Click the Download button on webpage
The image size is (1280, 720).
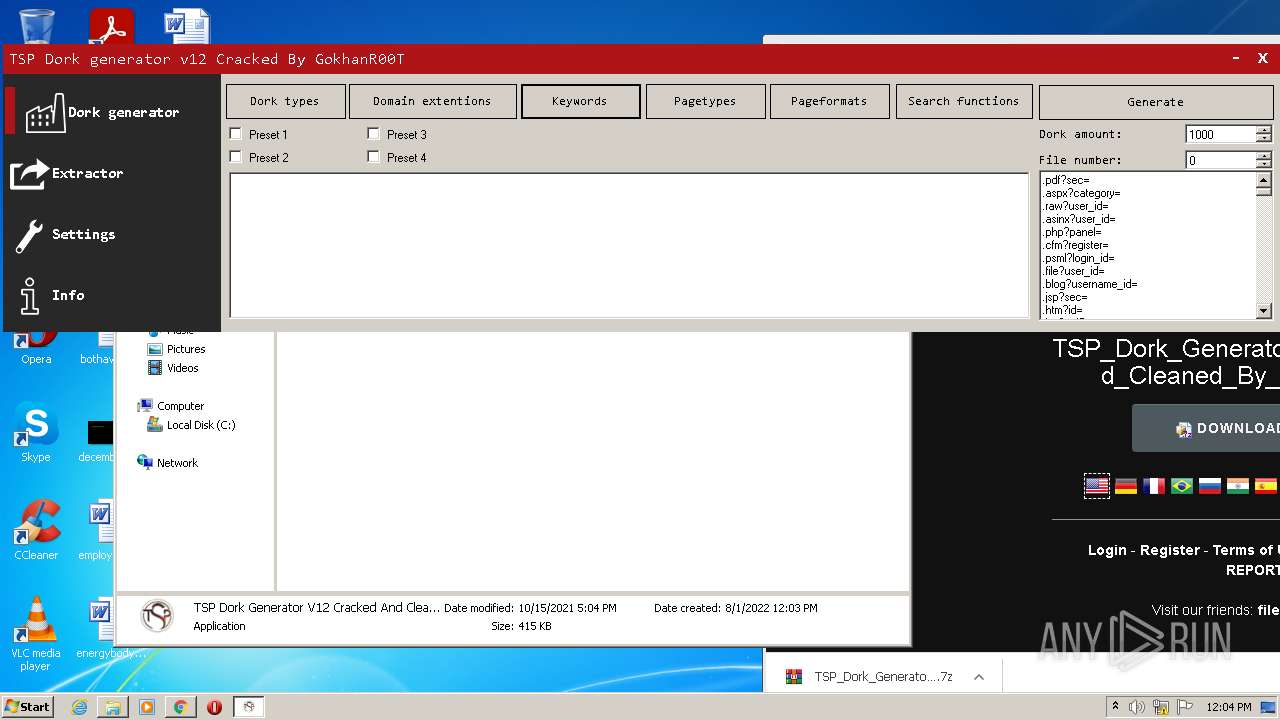(x=1206, y=428)
